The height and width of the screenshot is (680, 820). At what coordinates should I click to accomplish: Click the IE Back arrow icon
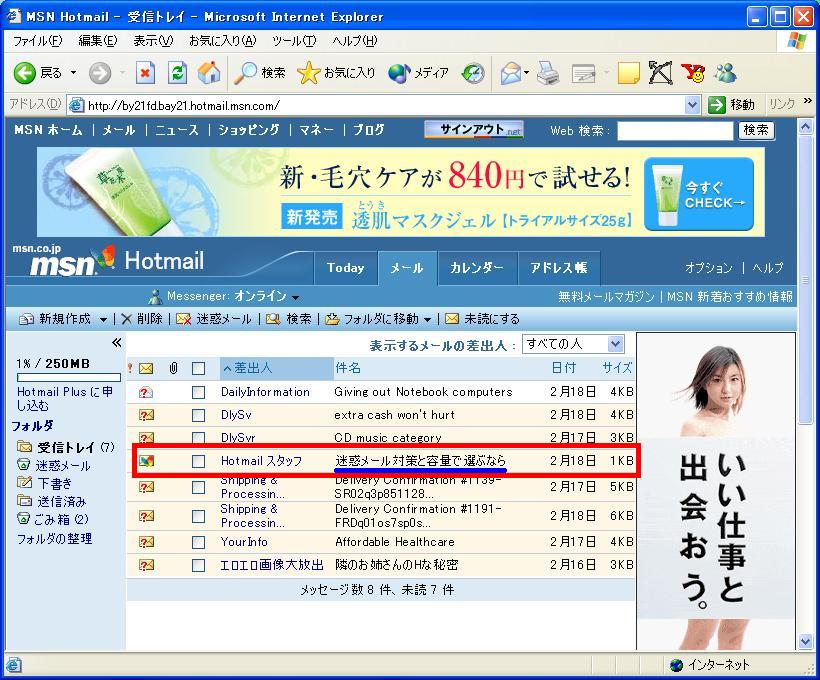(24, 73)
